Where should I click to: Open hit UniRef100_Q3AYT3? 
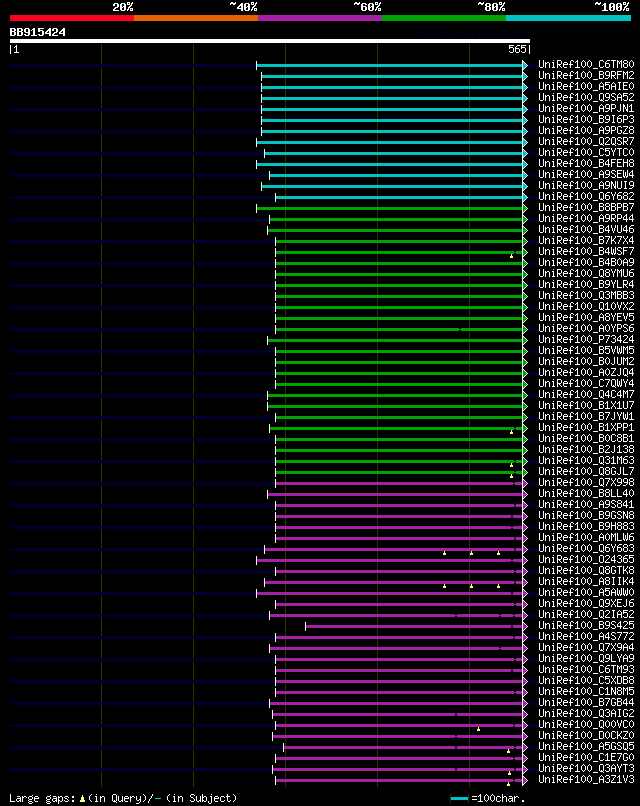pyautogui.click(x=586, y=769)
